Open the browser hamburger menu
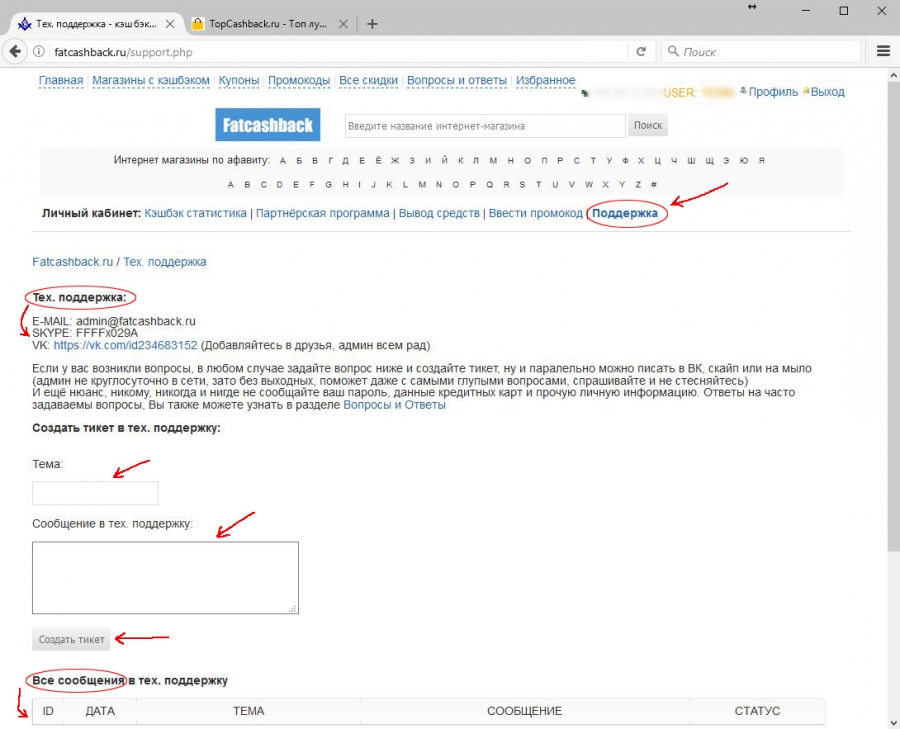 pyautogui.click(x=883, y=51)
